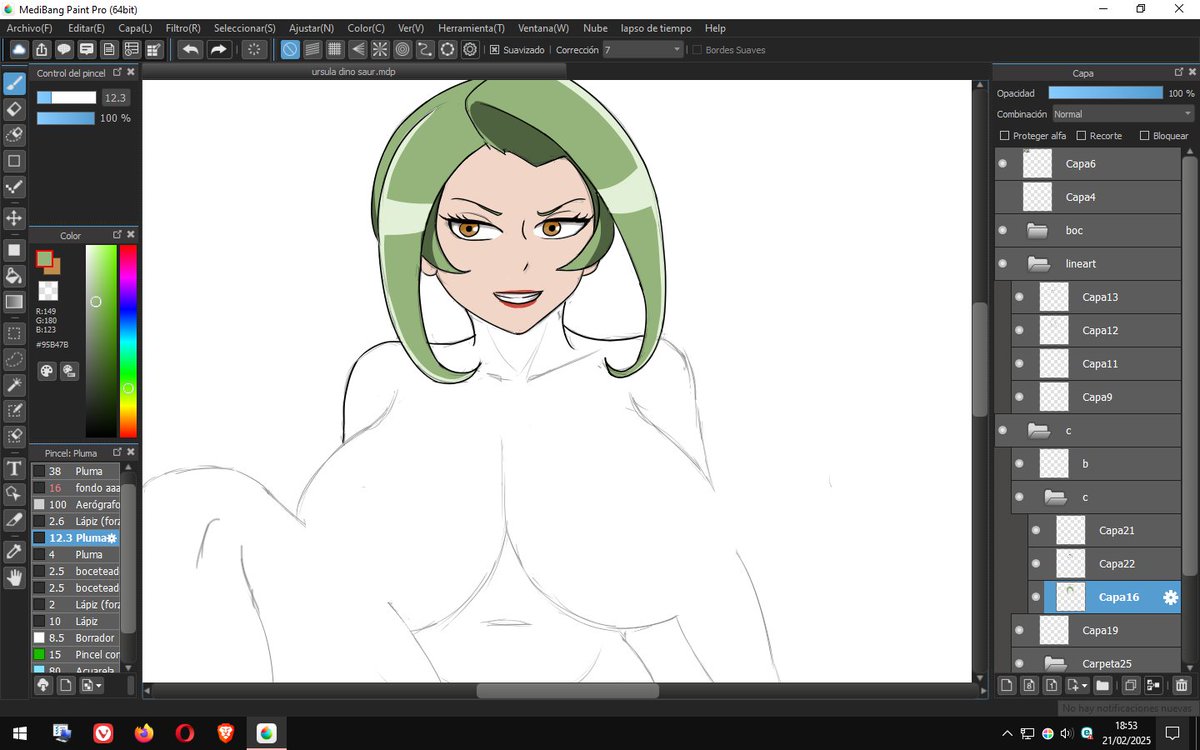
Task: Select the Bucket fill tool
Action: (14, 276)
